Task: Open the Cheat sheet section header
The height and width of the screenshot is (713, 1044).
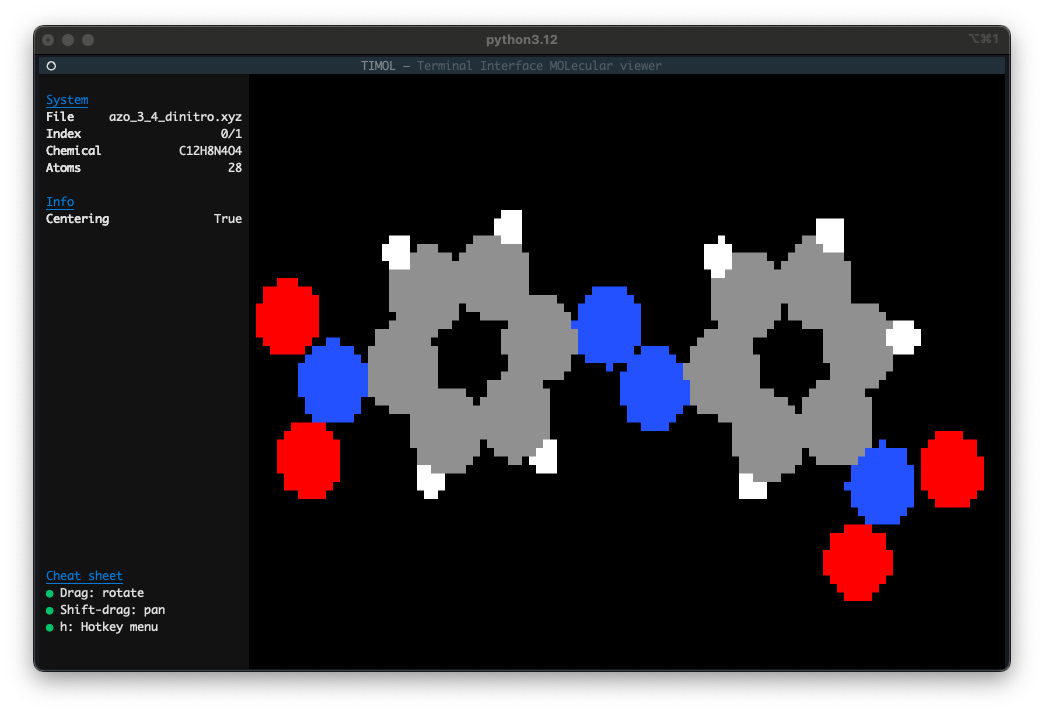Action: tap(84, 576)
